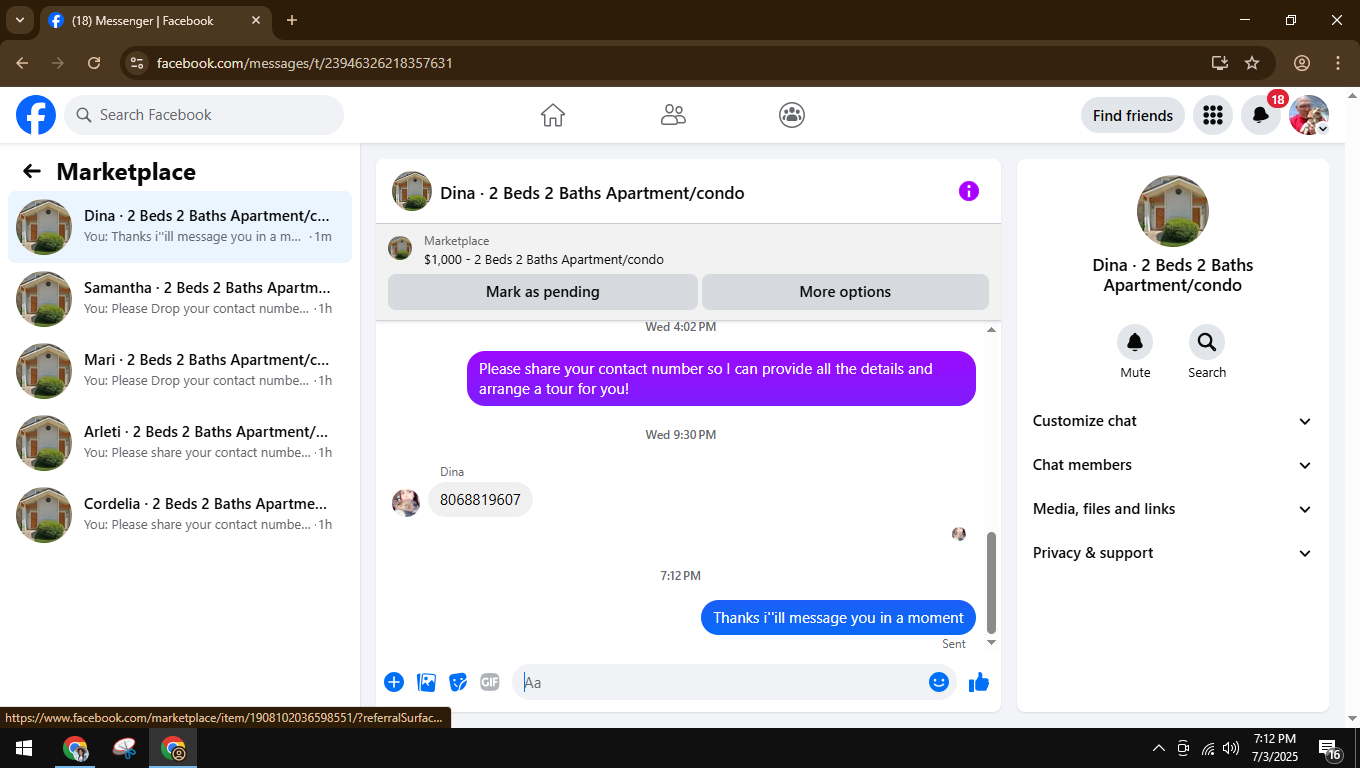1360x768 pixels.
Task: View site information icon in address bar
Action: pos(137,63)
